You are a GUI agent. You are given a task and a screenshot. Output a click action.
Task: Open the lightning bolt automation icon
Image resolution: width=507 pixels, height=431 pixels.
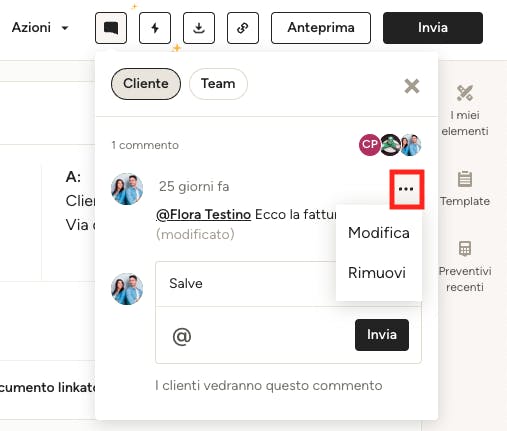tap(155, 28)
